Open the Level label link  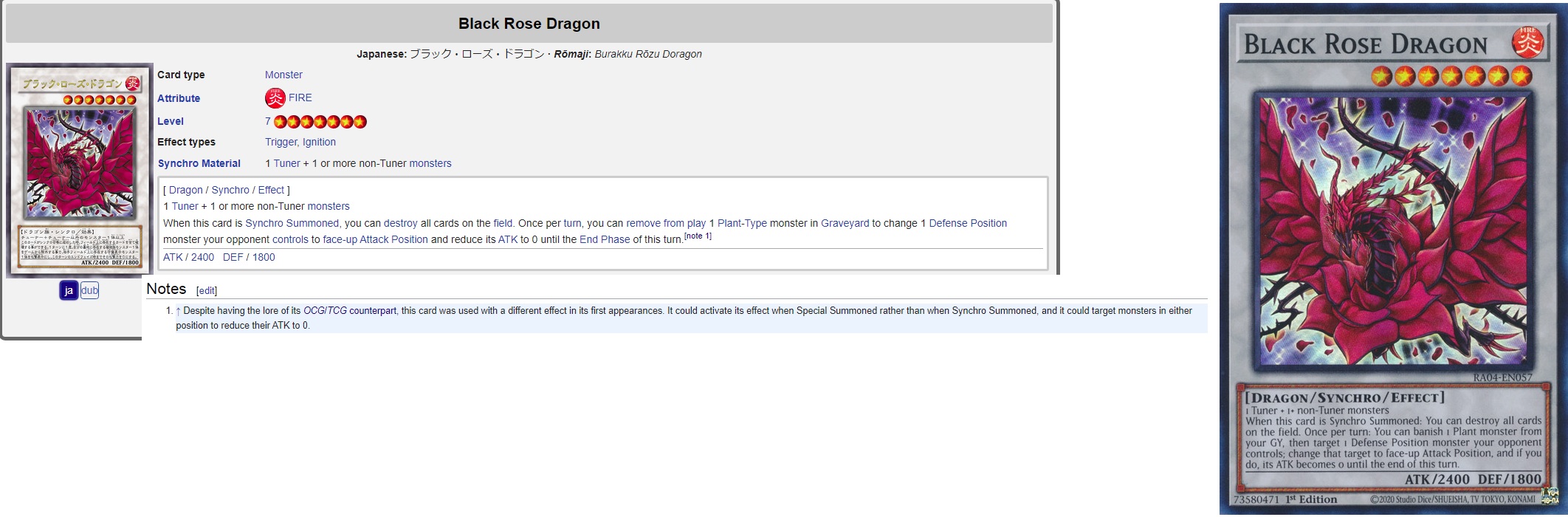pyautogui.click(x=171, y=121)
